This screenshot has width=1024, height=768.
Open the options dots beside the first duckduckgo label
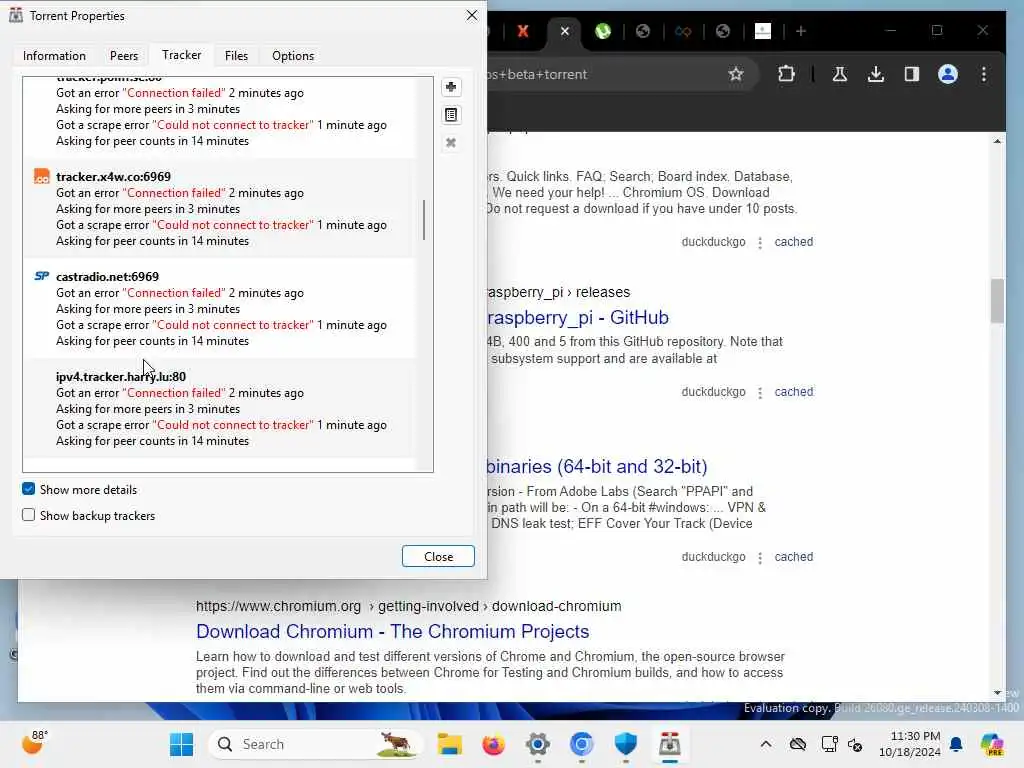(760, 243)
